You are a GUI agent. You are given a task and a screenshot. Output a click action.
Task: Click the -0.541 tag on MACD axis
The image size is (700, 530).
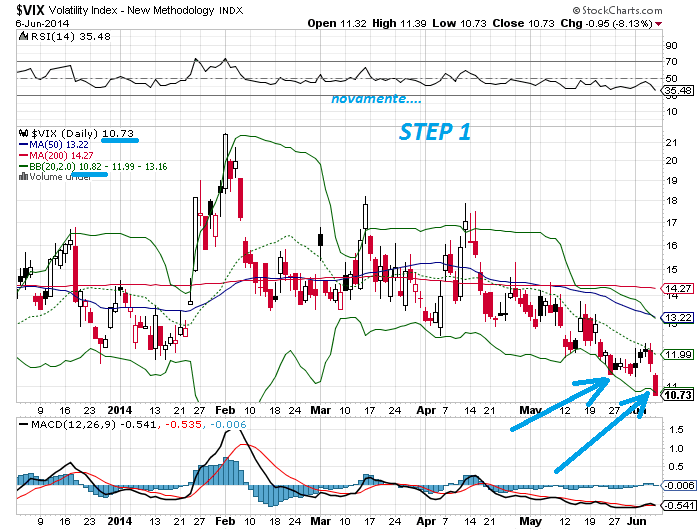(x=679, y=505)
